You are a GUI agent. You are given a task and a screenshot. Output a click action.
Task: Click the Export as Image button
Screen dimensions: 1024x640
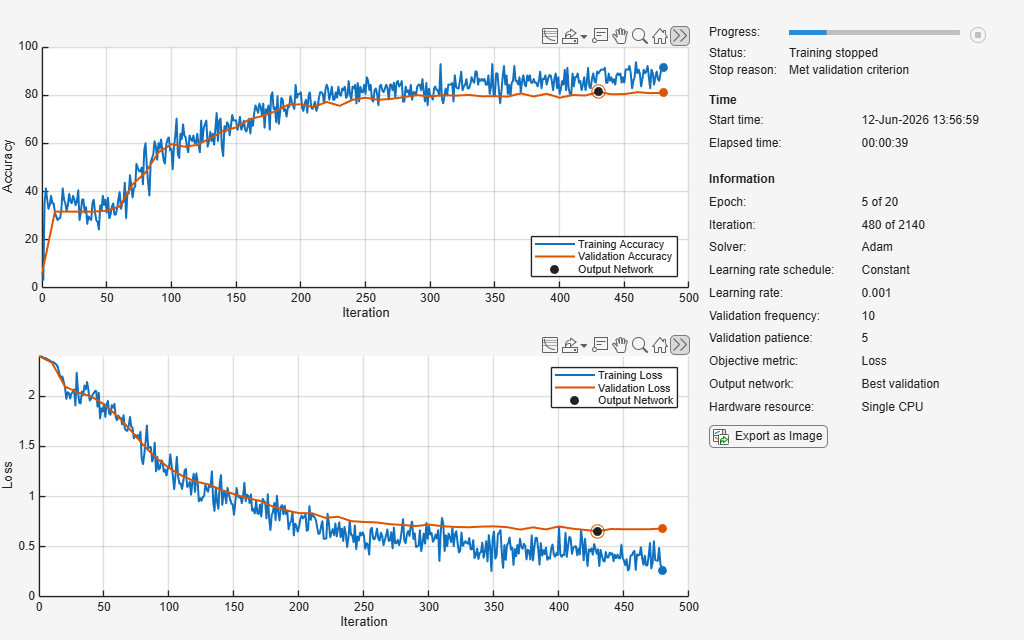(768, 436)
